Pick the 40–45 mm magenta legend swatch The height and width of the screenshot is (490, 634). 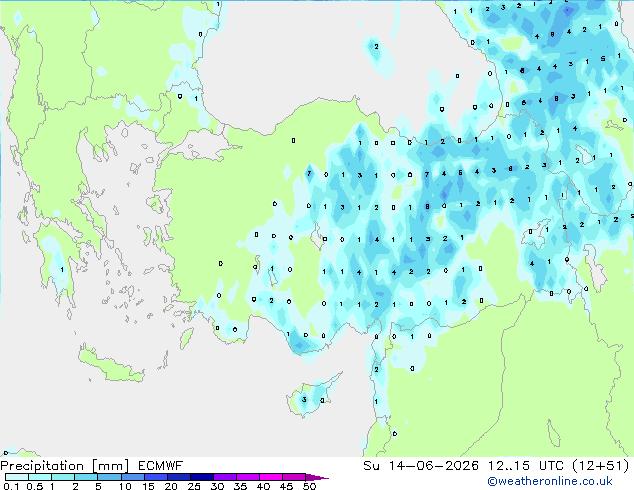271,477
